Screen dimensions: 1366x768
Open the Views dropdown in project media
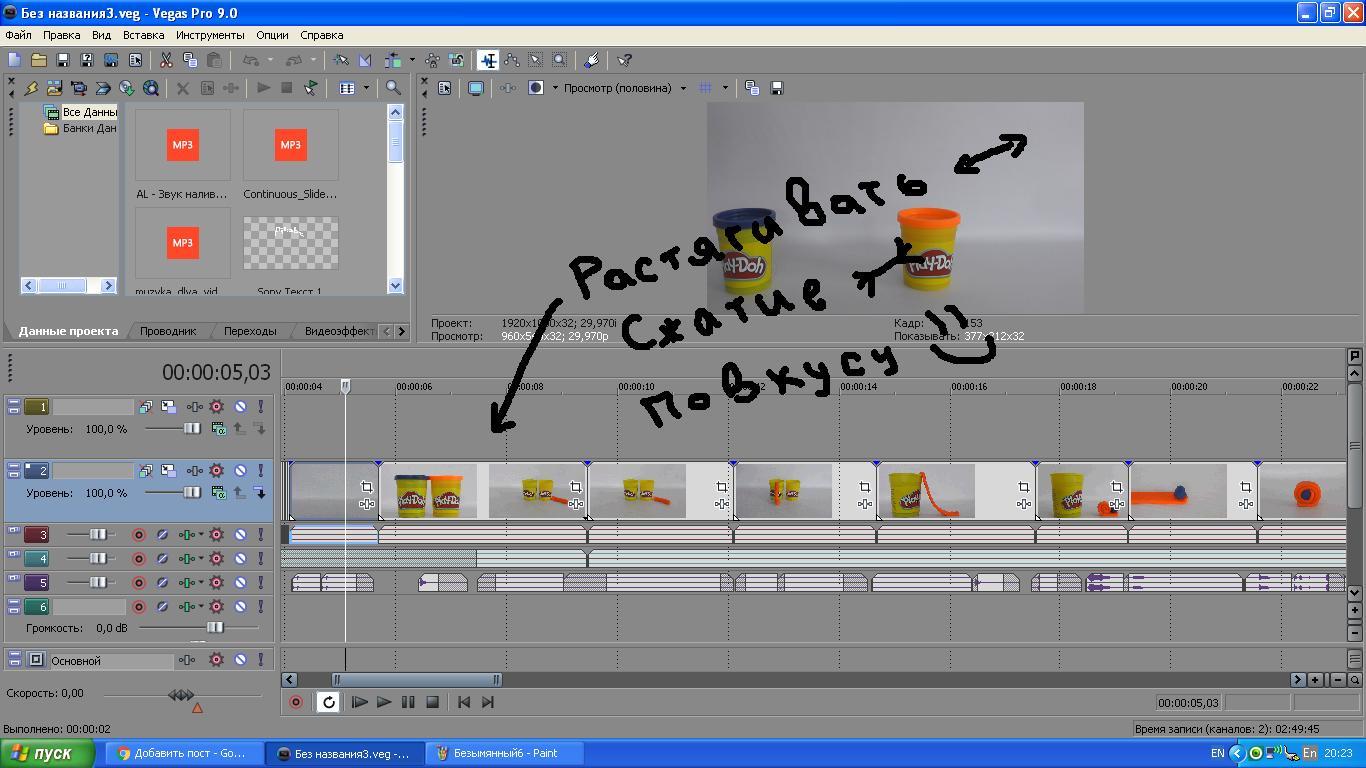366,88
